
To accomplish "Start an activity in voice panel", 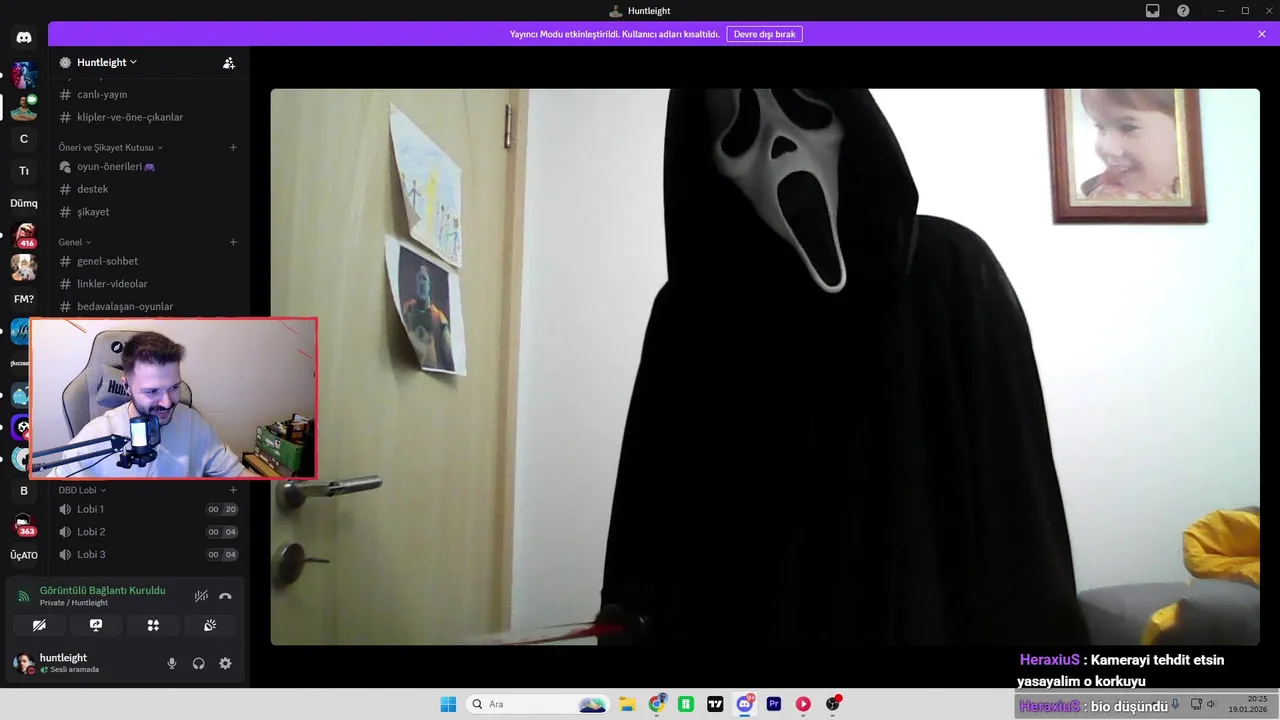I will pos(153,625).
